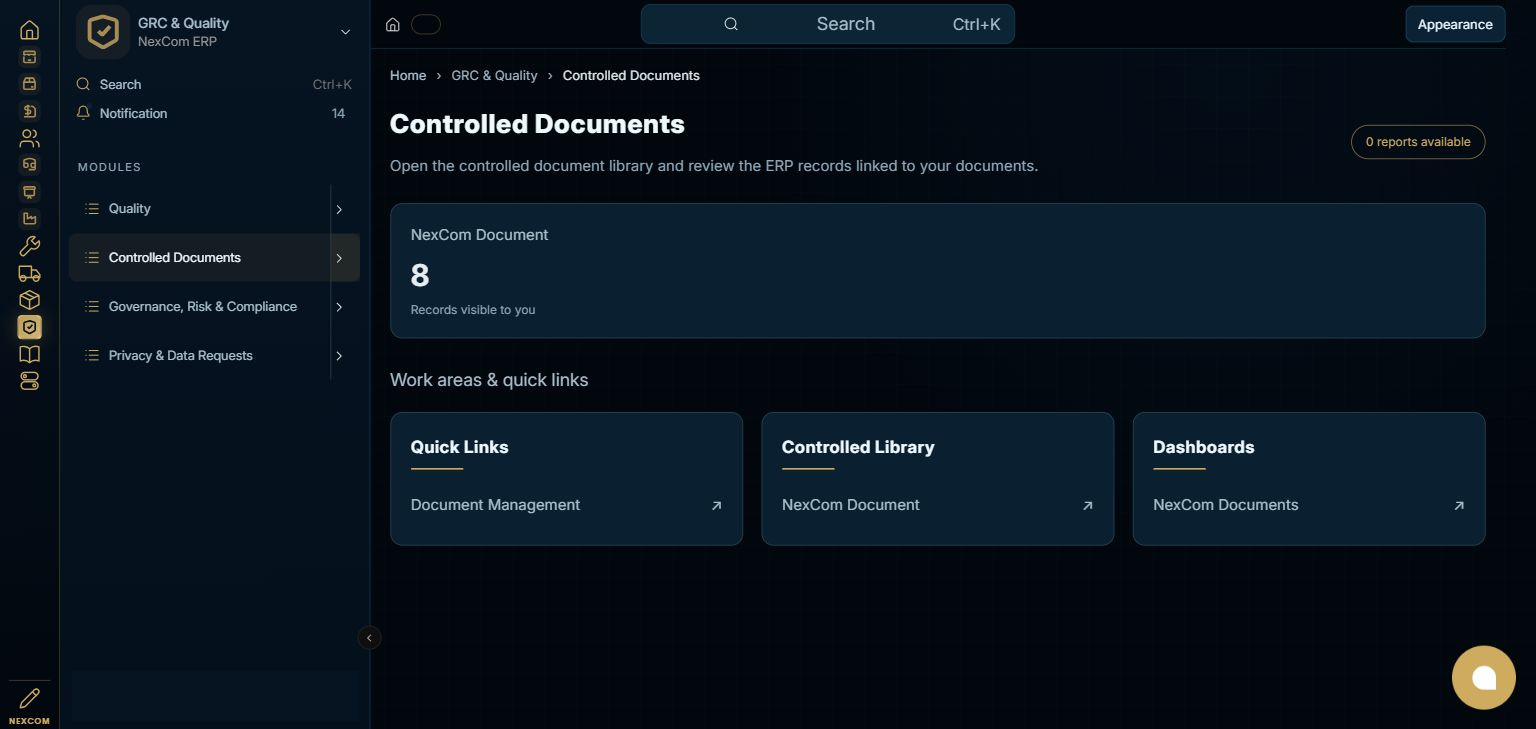
Task: Click the GRC & Quality shield logo
Action: point(103,32)
